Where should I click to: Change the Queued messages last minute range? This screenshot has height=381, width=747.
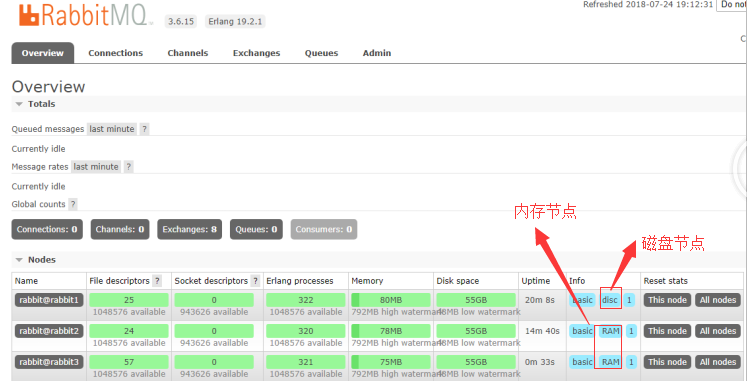pyautogui.click(x=112, y=129)
